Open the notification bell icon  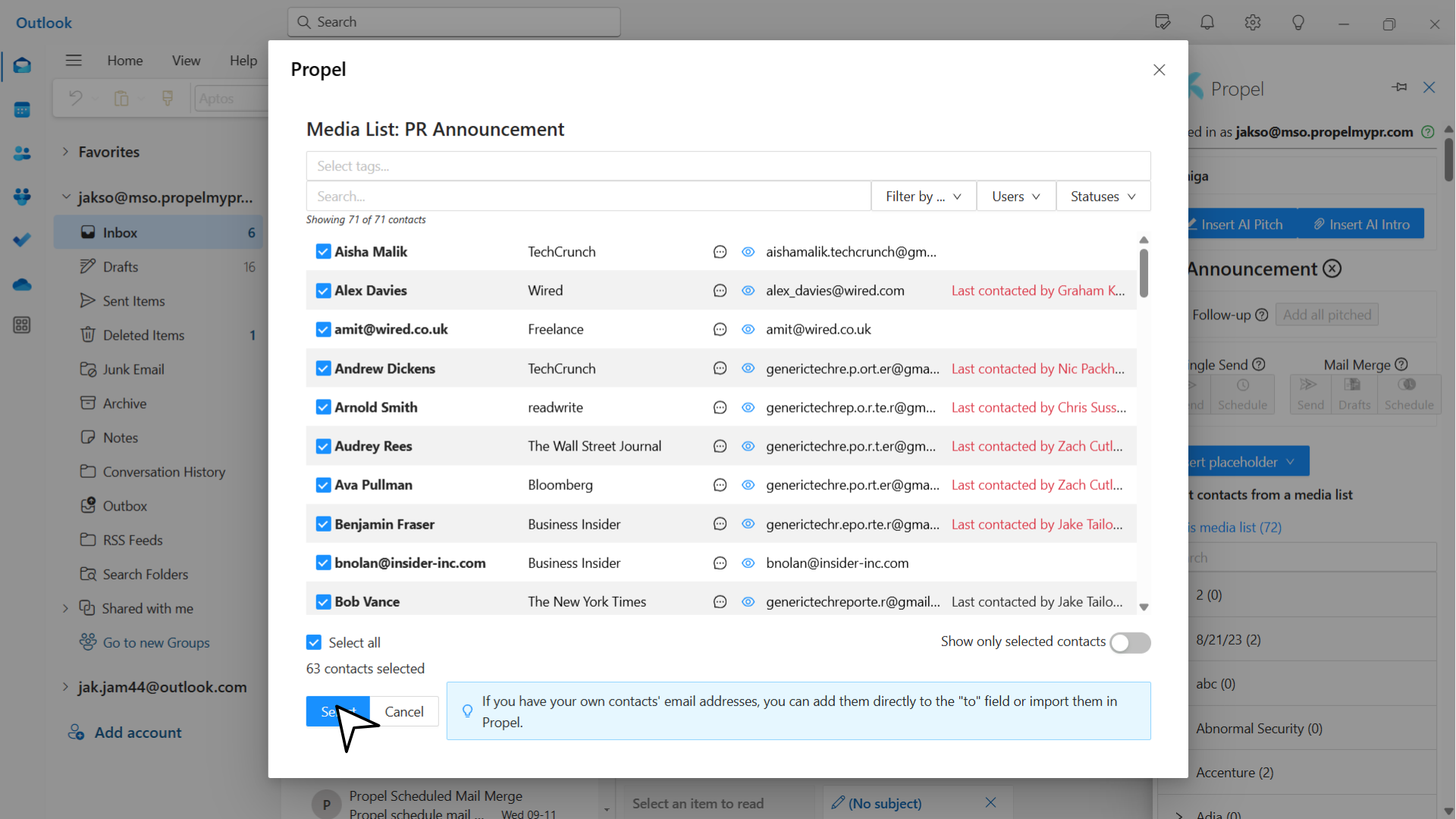1207,23
